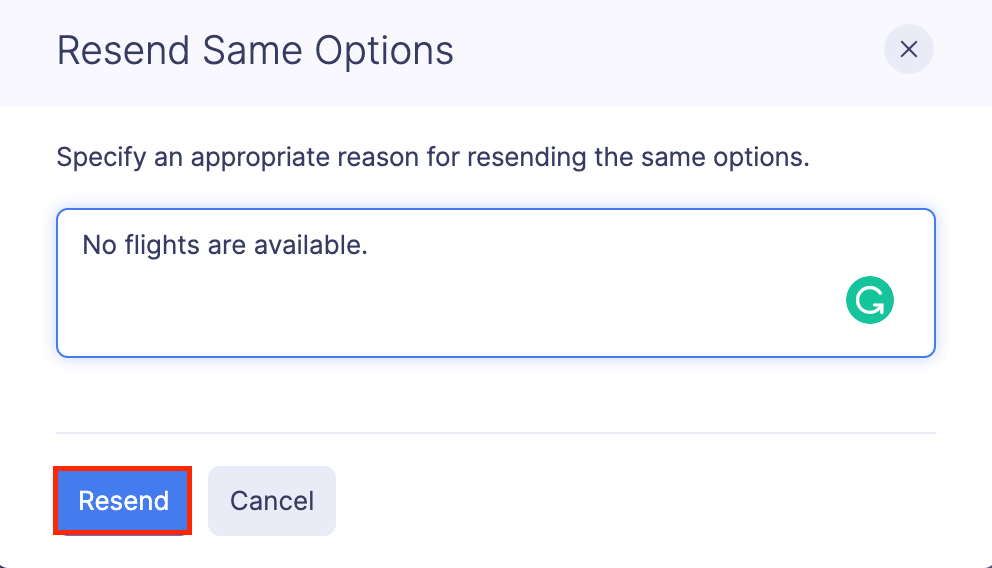Click the horizontal divider above the buttons
The image size is (992, 568).
[x=495, y=433]
